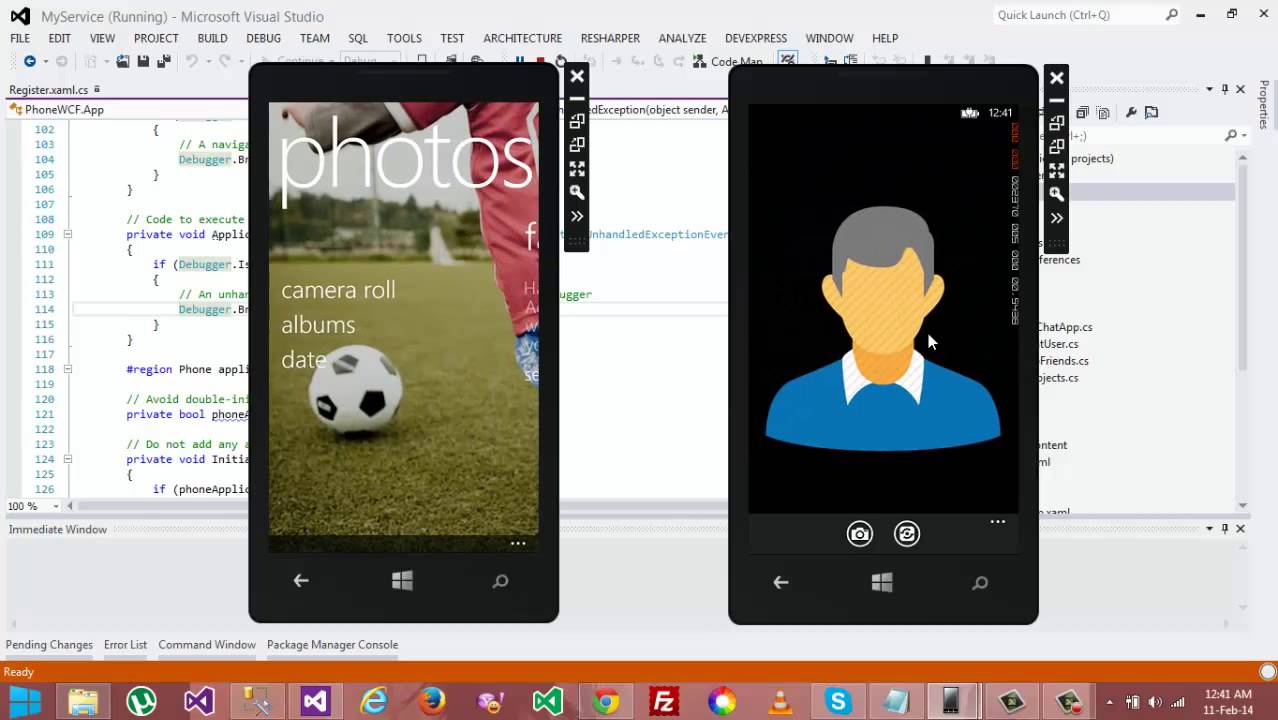Open Skype from the taskbar
Image resolution: width=1278 pixels, height=720 pixels.
[x=838, y=702]
